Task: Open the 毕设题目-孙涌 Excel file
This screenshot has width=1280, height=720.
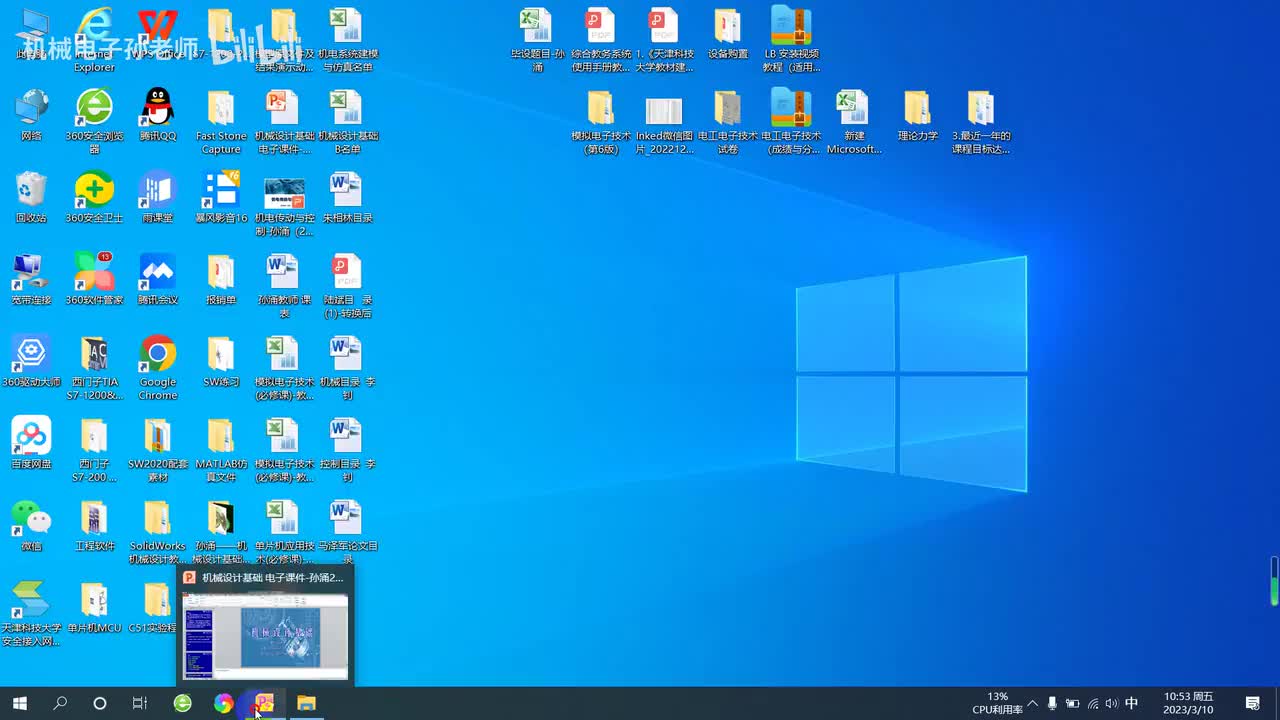Action: (537, 40)
